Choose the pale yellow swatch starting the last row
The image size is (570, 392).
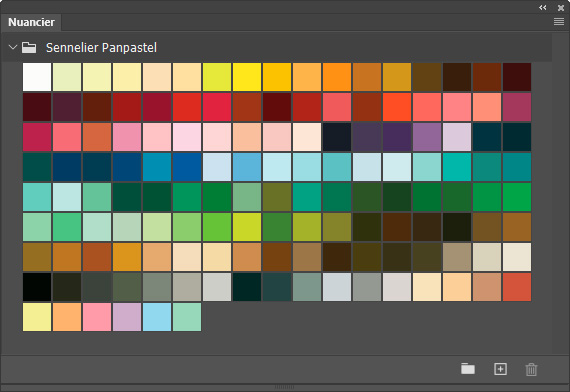pos(37,317)
